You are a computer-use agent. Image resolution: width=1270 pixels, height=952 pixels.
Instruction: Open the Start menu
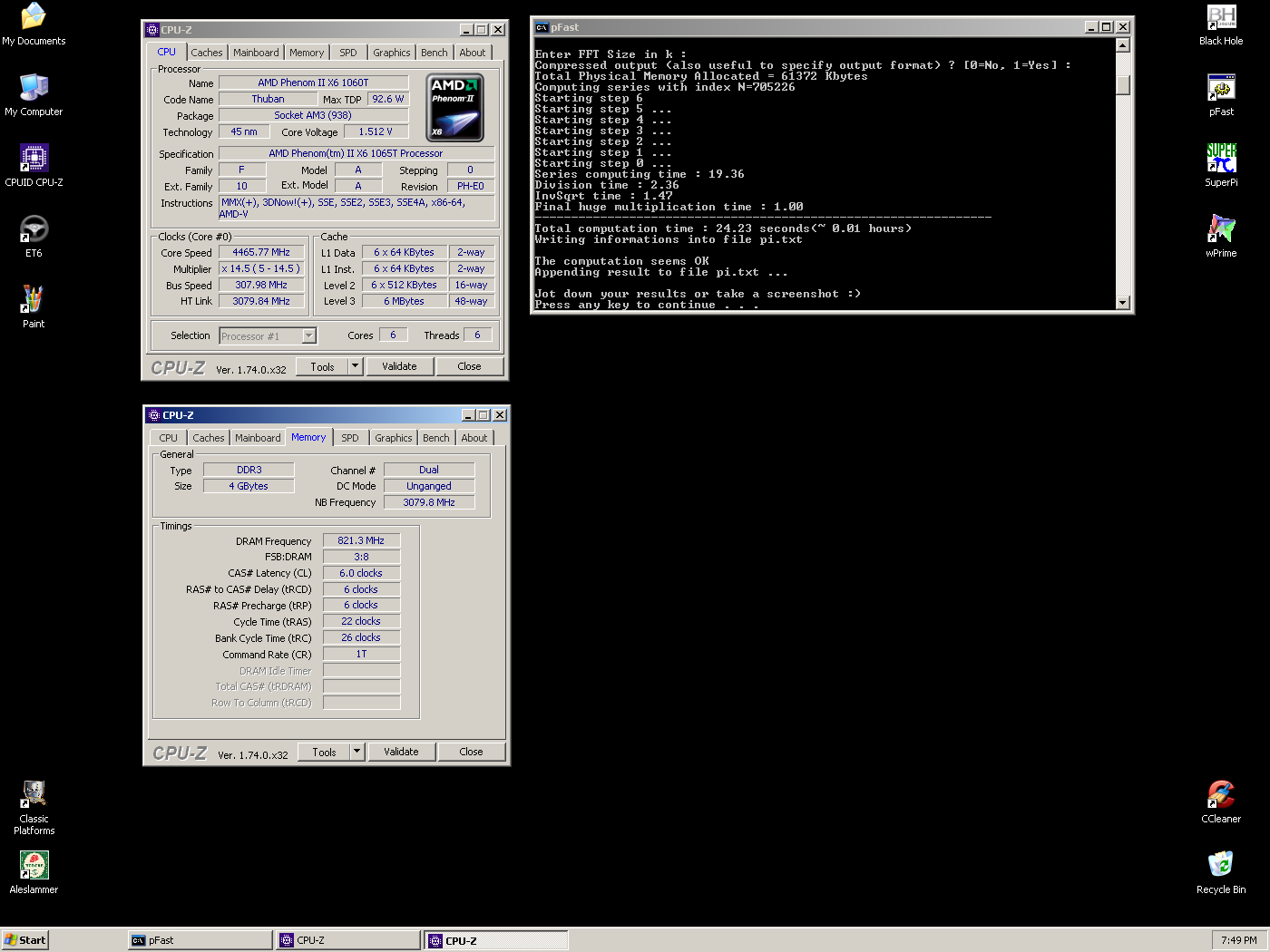pos(24,940)
